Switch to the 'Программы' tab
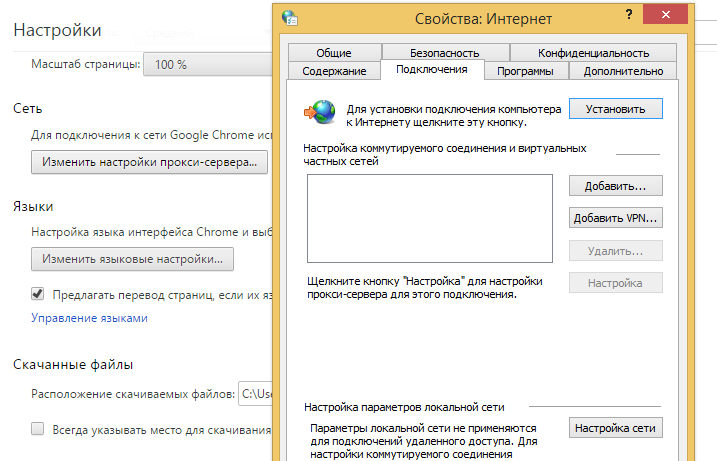 (526, 71)
